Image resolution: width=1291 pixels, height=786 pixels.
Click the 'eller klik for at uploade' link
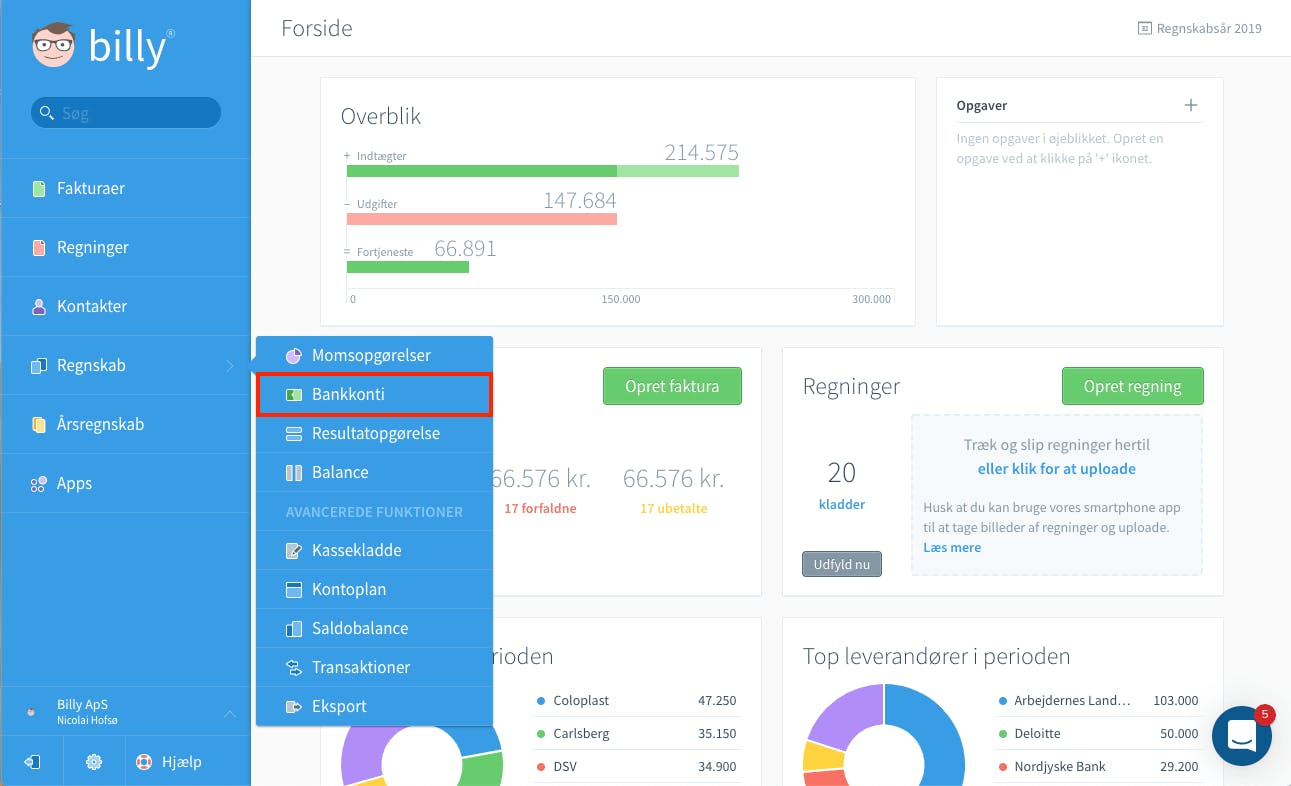(x=1056, y=468)
